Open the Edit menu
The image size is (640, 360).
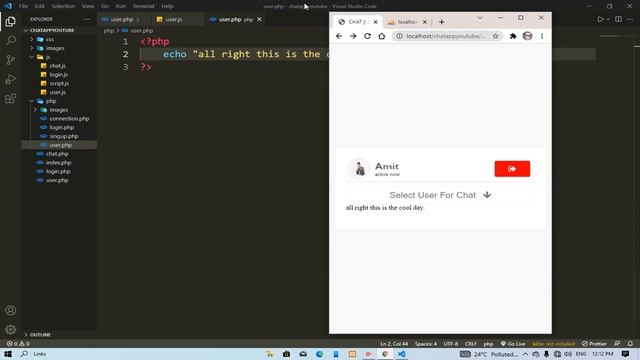pyautogui.click(x=40, y=6)
